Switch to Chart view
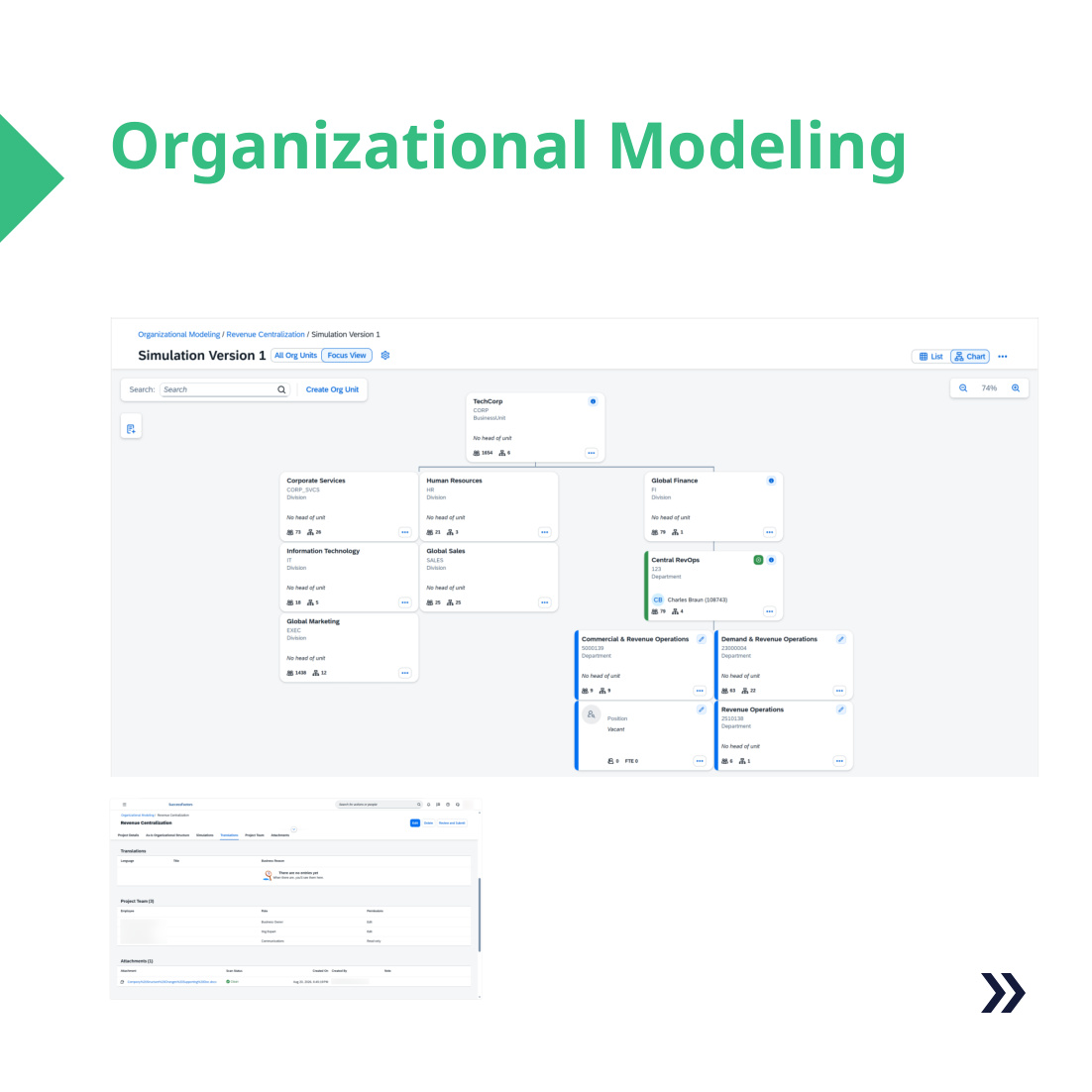The width and height of the screenshot is (1092, 1092). (970, 357)
